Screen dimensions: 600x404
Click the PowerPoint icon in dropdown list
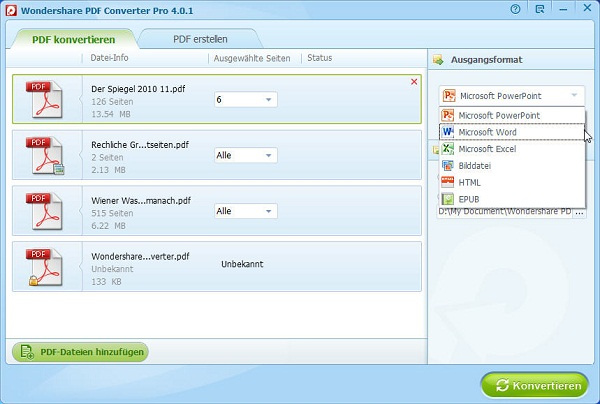447,115
